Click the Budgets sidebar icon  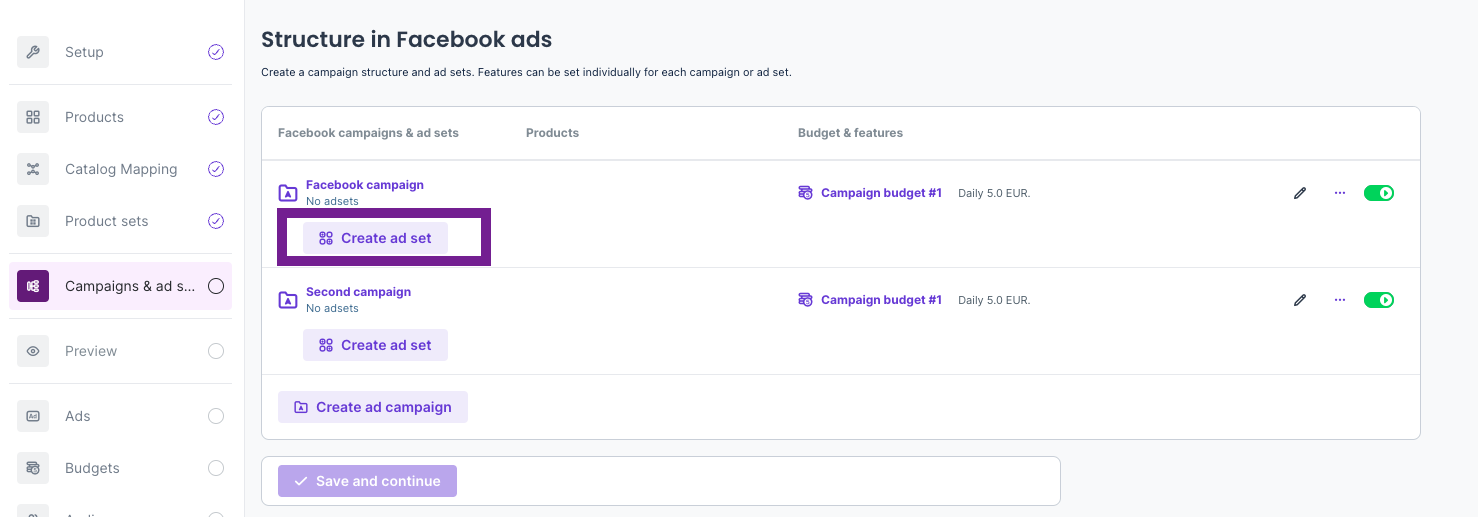(33, 468)
